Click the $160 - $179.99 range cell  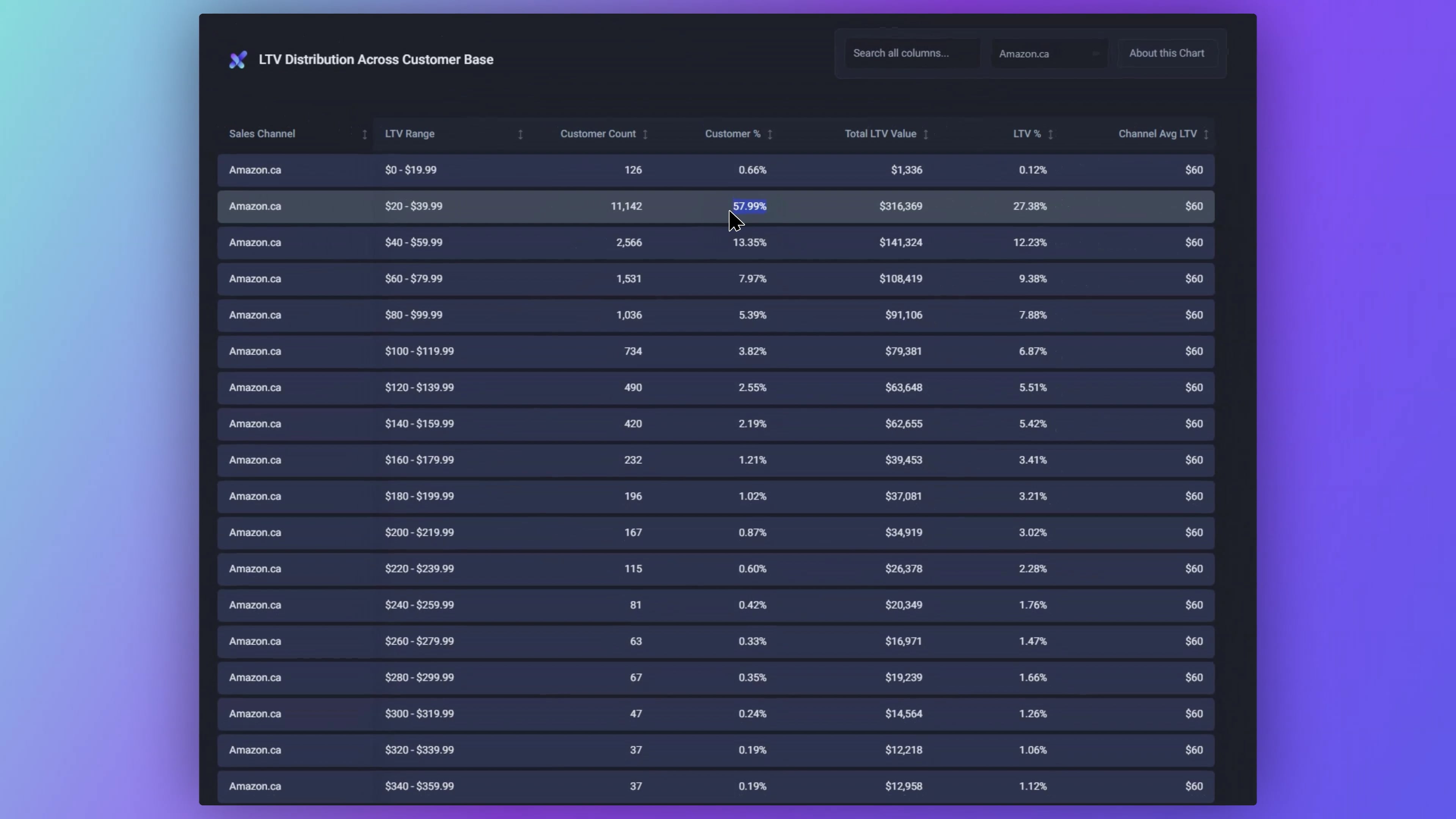pos(419,460)
